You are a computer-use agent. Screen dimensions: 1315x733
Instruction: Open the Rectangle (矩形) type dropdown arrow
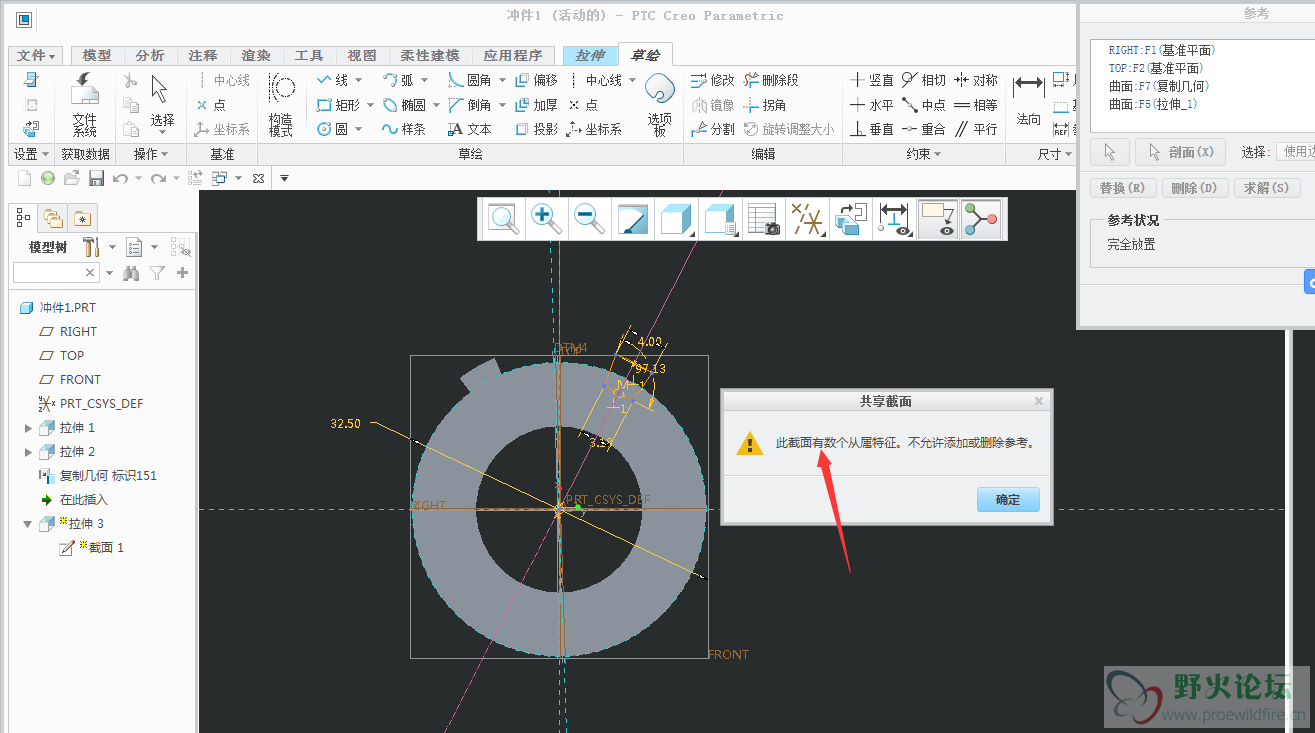tap(370, 105)
